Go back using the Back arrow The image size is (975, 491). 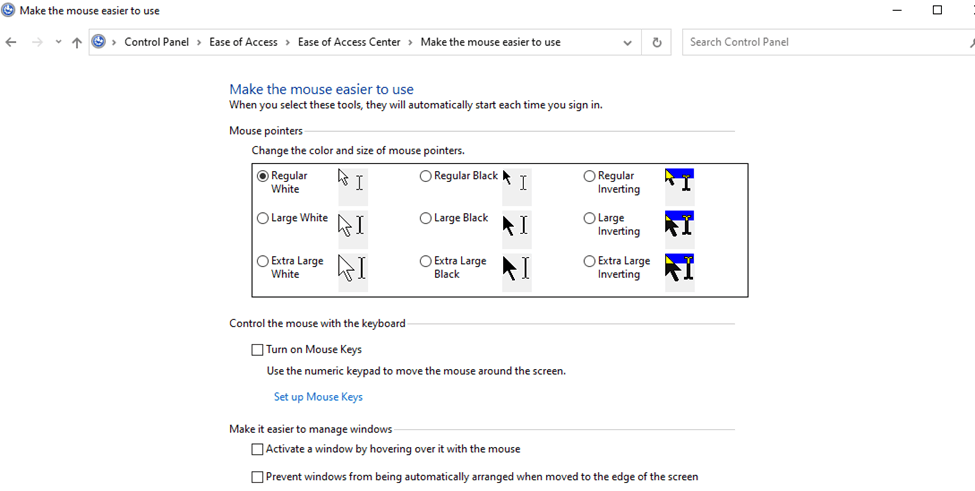point(11,42)
